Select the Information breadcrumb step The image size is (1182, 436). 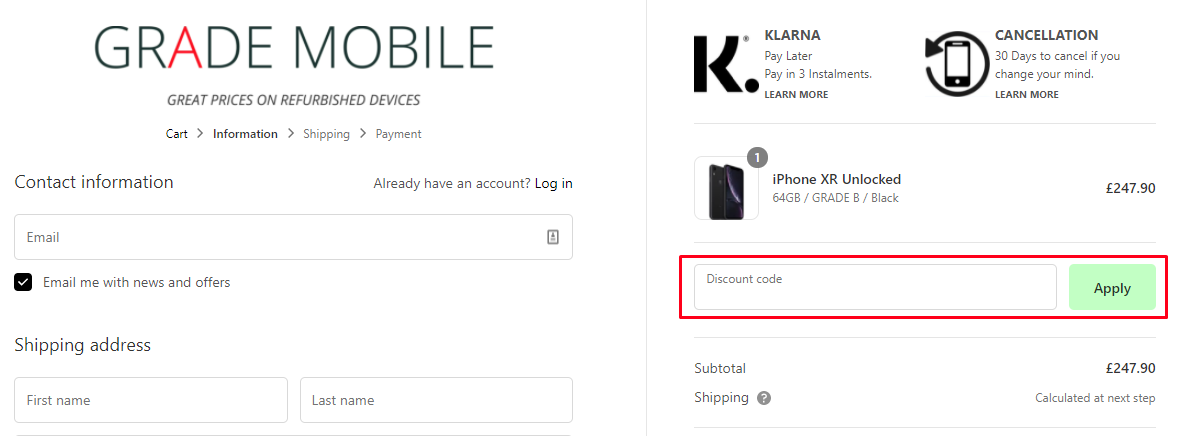pyautogui.click(x=245, y=134)
